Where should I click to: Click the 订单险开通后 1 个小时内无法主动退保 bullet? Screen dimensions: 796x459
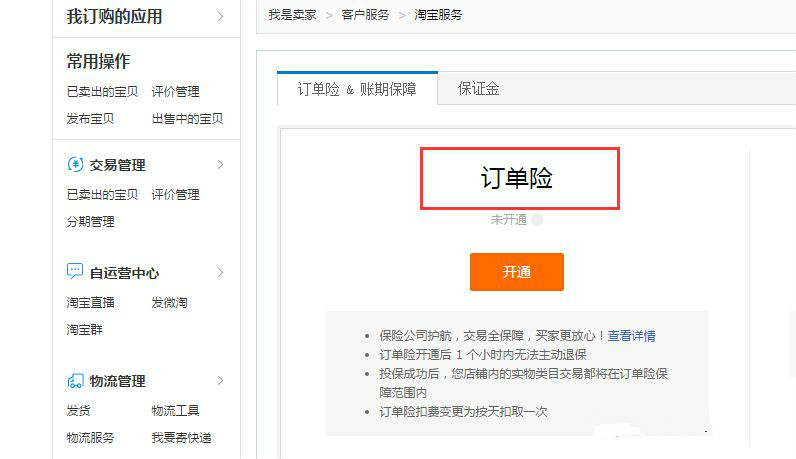tap(483, 354)
